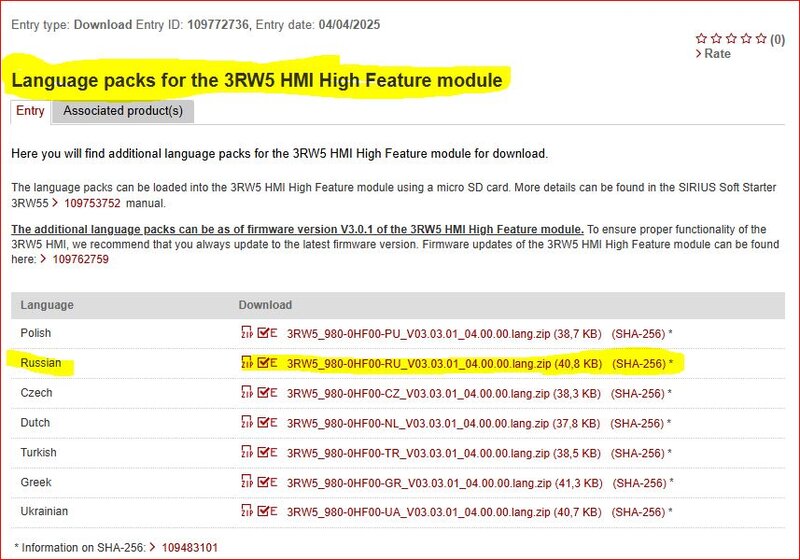Open the SHA-256 link for Dutch
Viewport: 800px width, 560px height.
click(637, 423)
